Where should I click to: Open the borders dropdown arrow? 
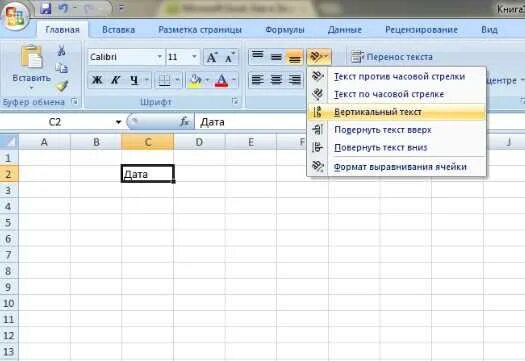[x=177, y=80]
